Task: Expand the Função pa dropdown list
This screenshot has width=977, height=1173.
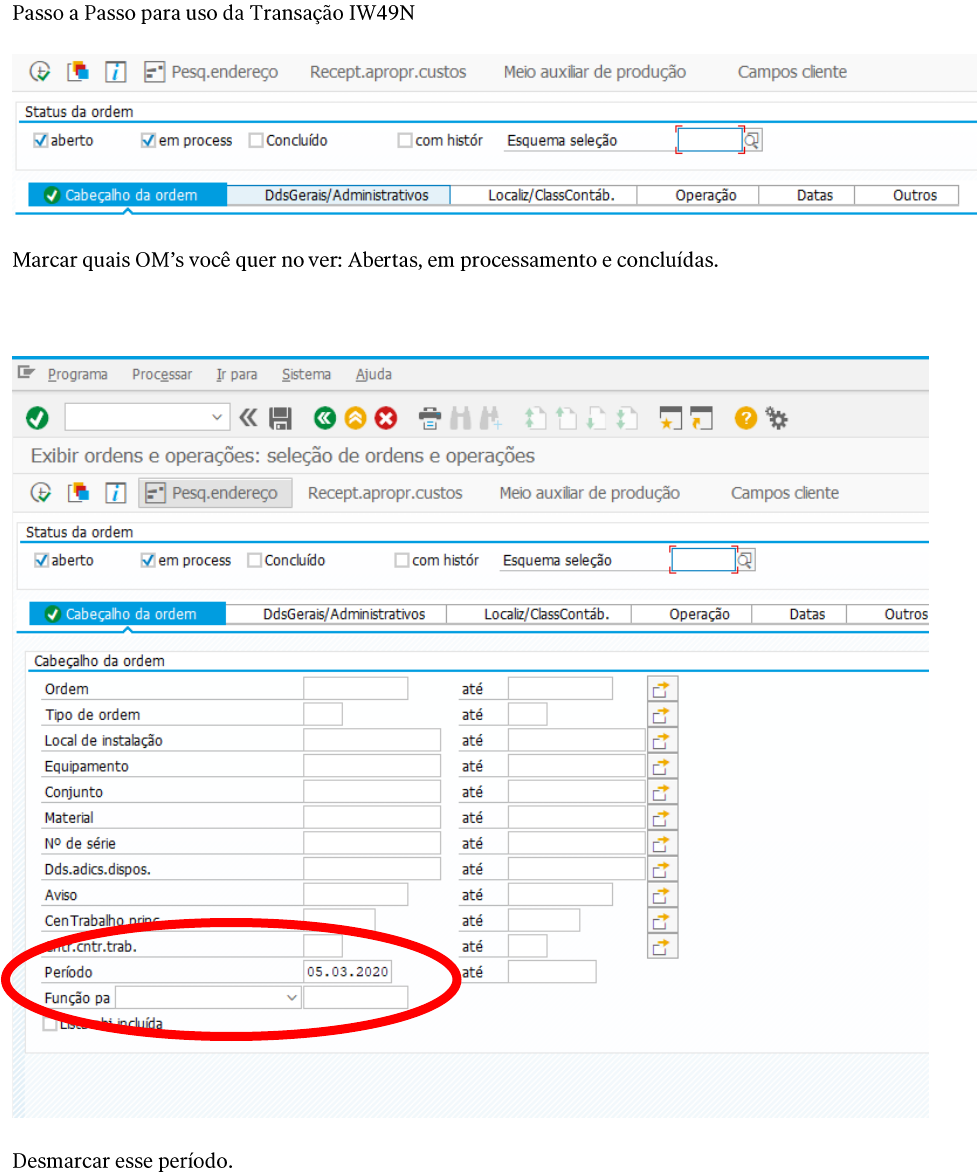Action: (x=292, y=998)
